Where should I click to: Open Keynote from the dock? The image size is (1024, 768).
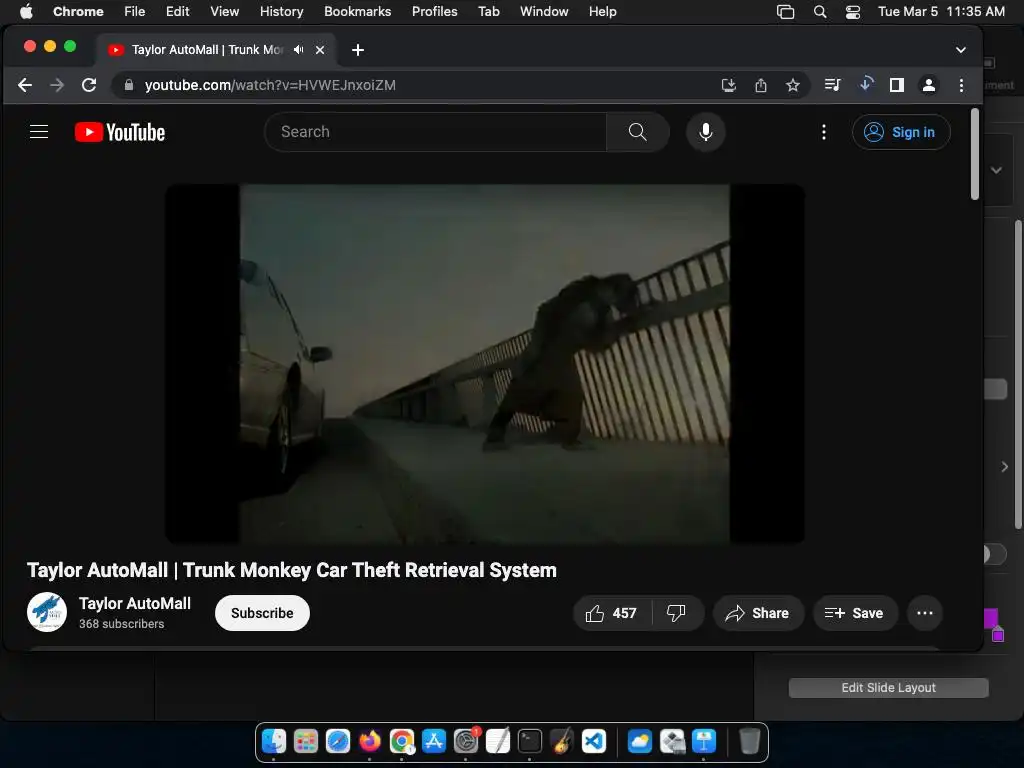703,741
